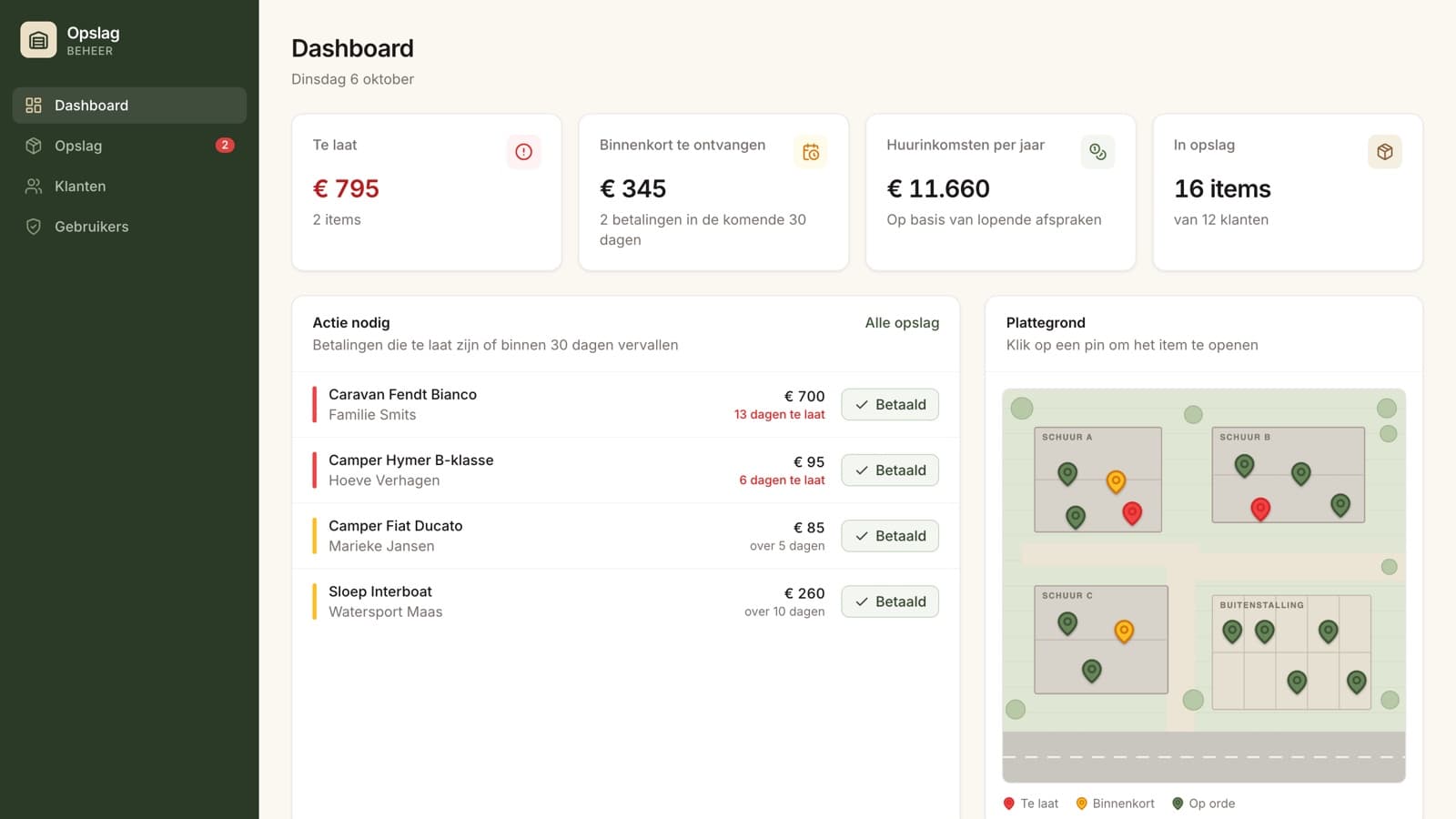
Task: Click the orange pin in Schuur A
Action: (1116, 480)
